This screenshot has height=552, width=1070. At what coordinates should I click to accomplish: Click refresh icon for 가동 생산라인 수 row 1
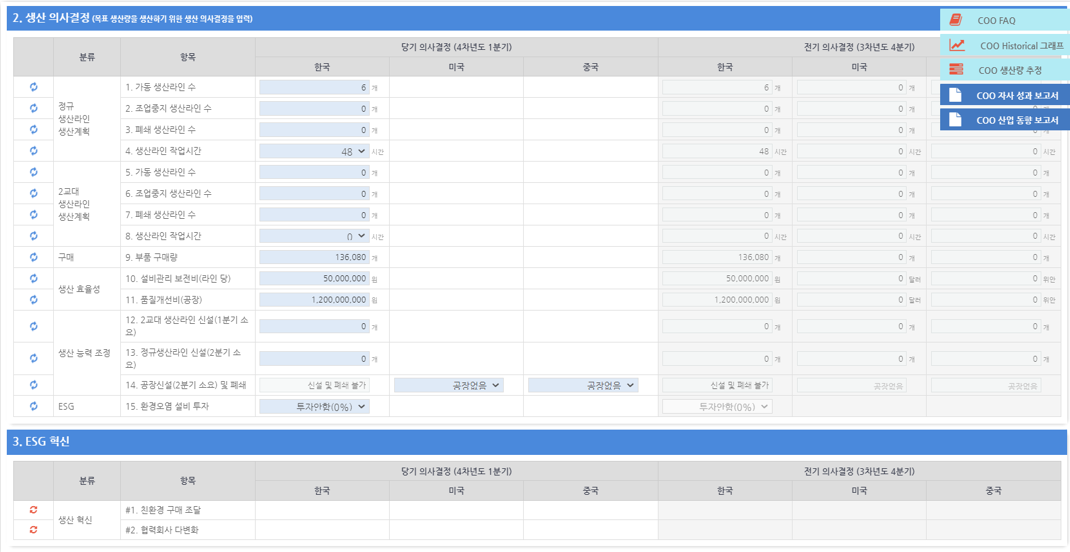coord(33,87)
